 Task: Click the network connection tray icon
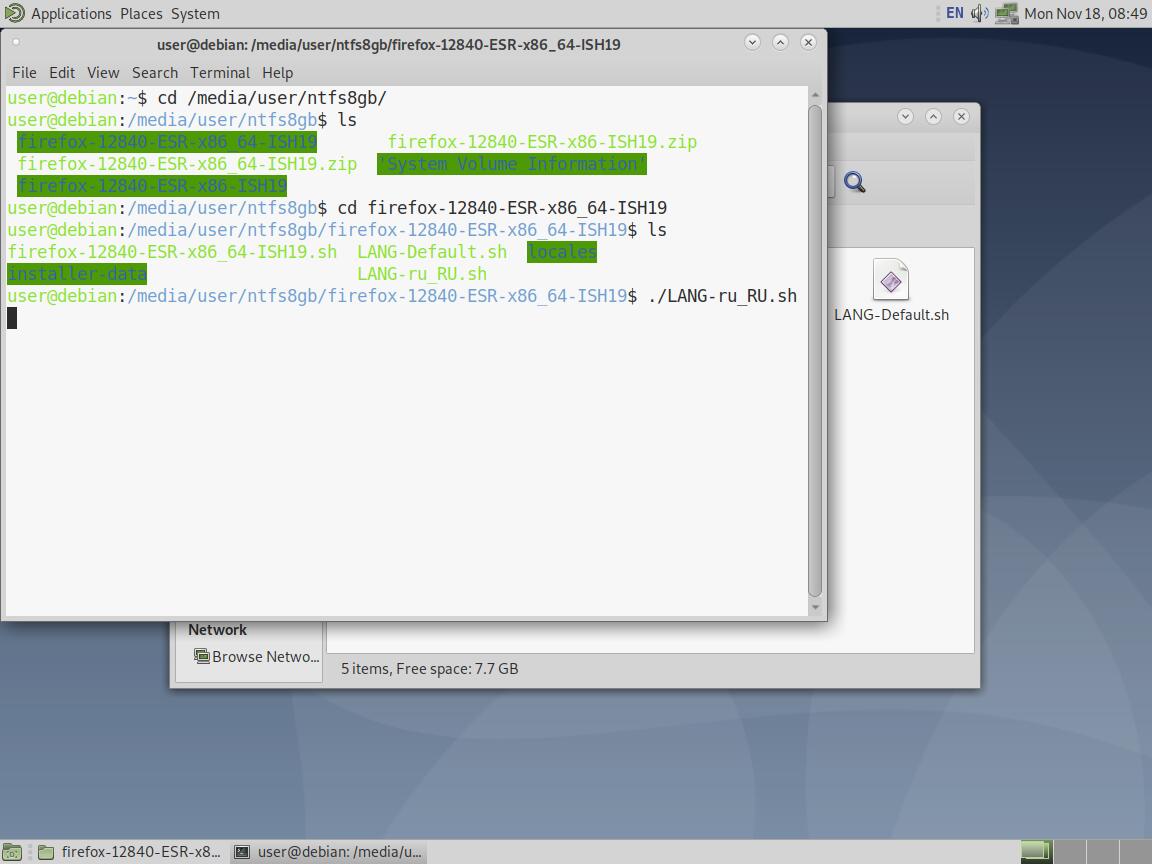pyautogui.click(x=1006, y=13)
